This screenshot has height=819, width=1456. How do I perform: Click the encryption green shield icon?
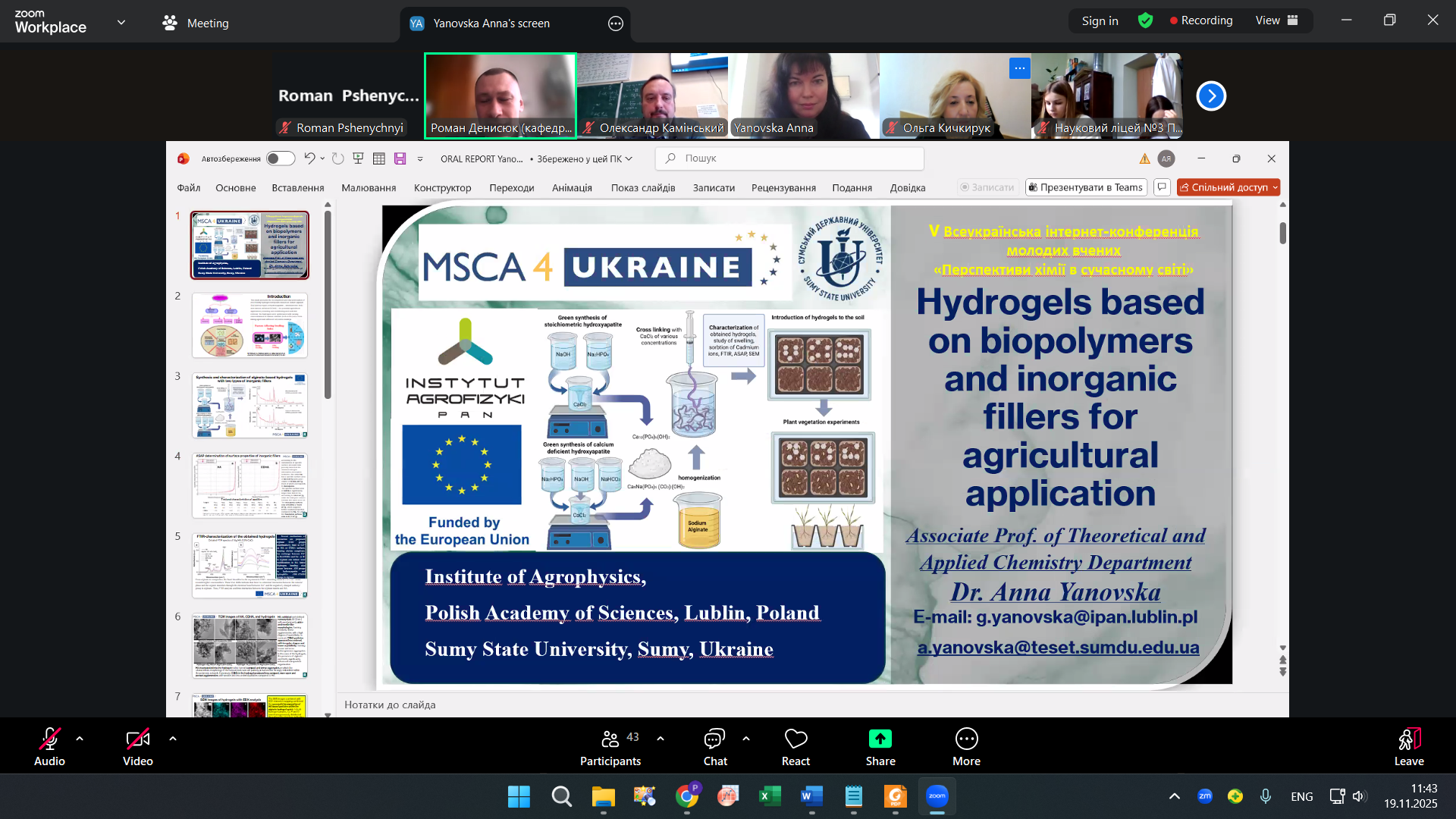pyautogui.click(x=1145, y=20)
